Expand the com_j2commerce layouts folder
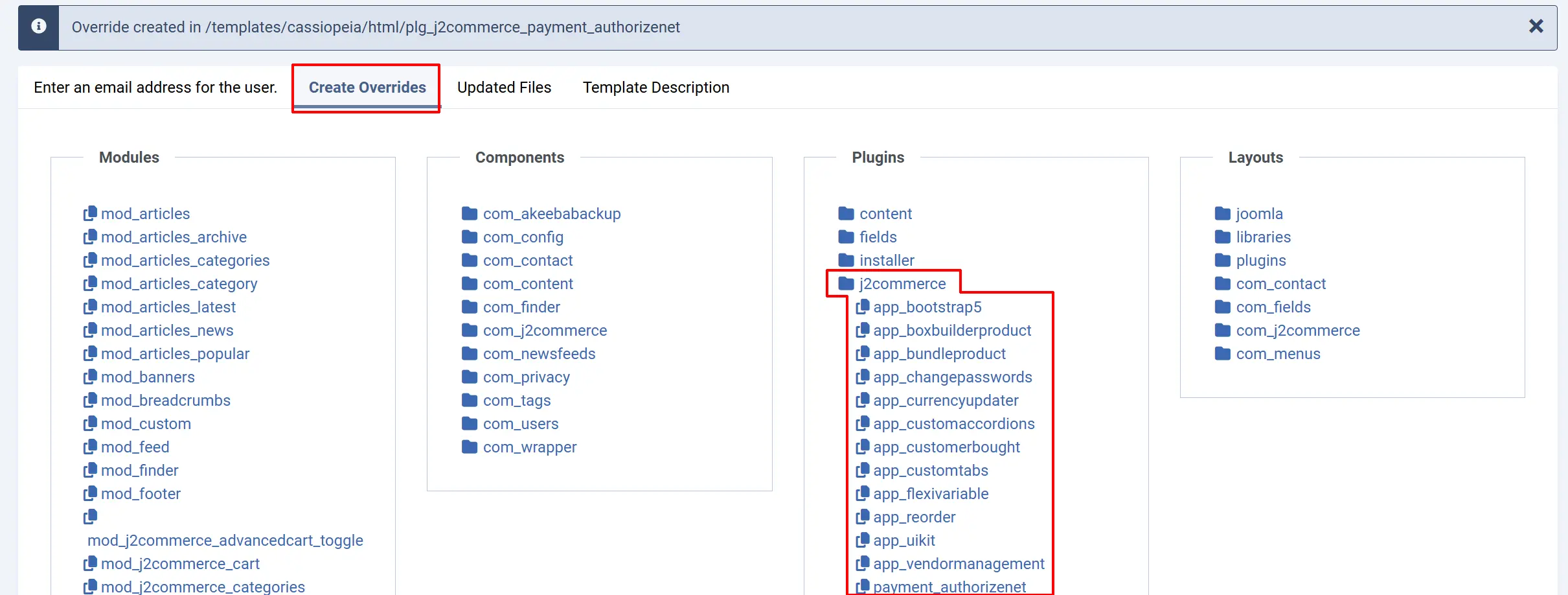Image resolution: width=1568 pixels, height=595 pixels. click(x=1287, y=330)
